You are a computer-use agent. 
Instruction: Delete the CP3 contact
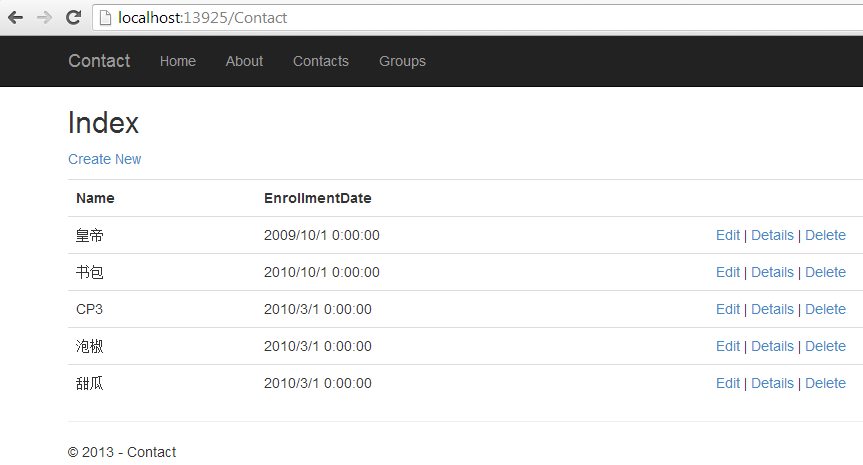tap(825, 309)
